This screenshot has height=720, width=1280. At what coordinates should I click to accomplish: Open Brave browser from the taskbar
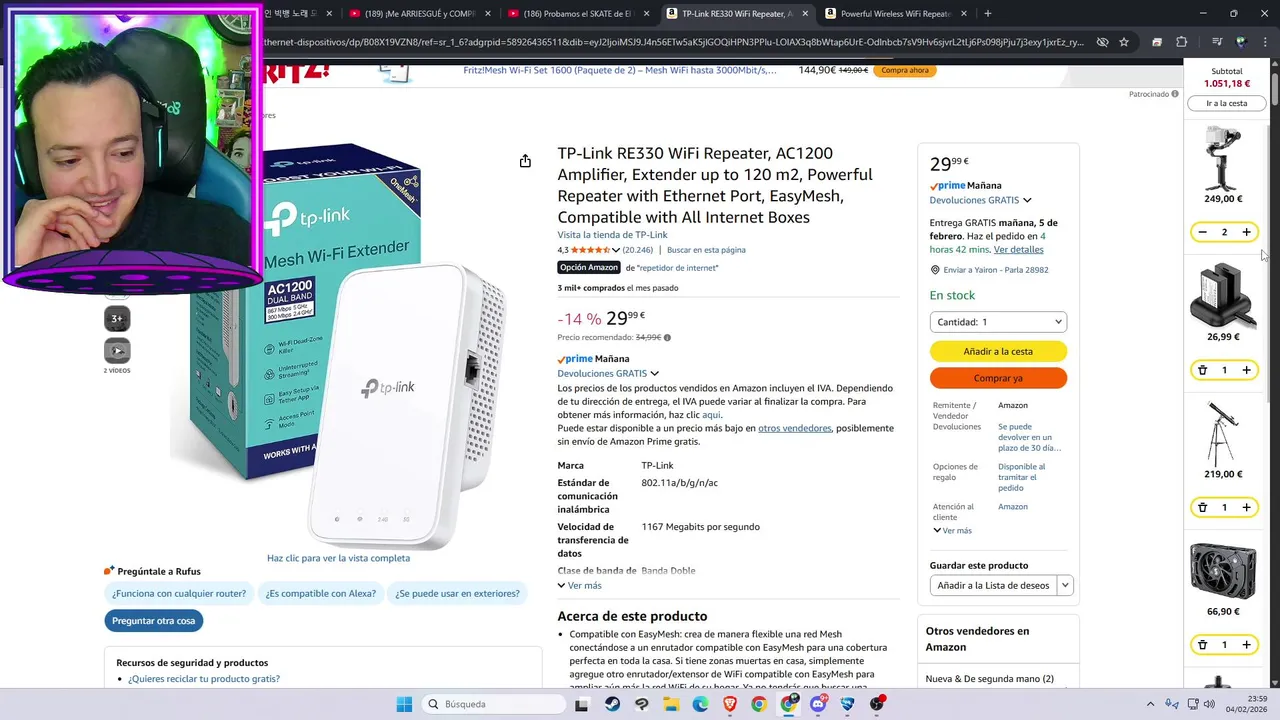(730, 704)
